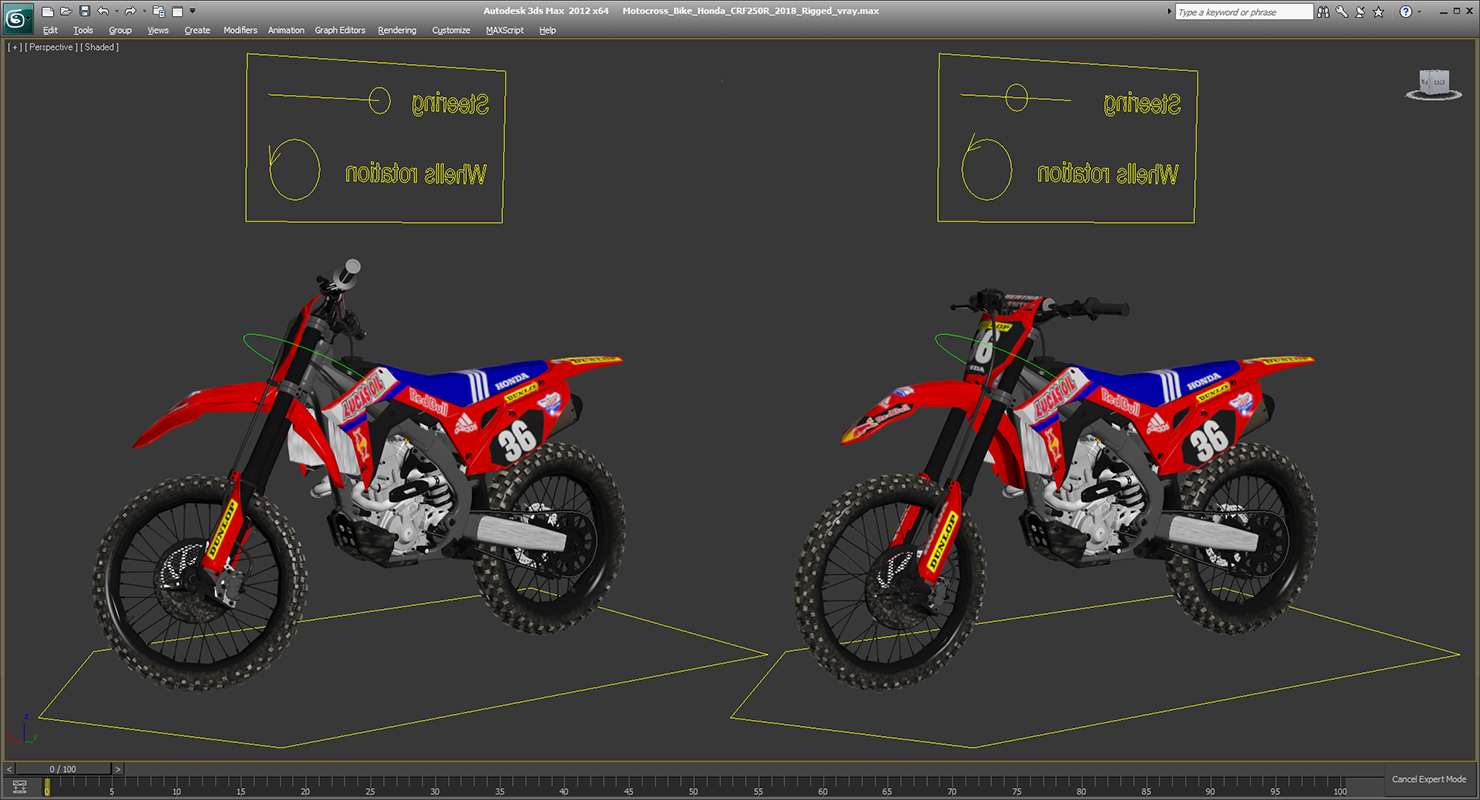
Task: Open the Perspective viewport label menu
Action: click(51, 47)
